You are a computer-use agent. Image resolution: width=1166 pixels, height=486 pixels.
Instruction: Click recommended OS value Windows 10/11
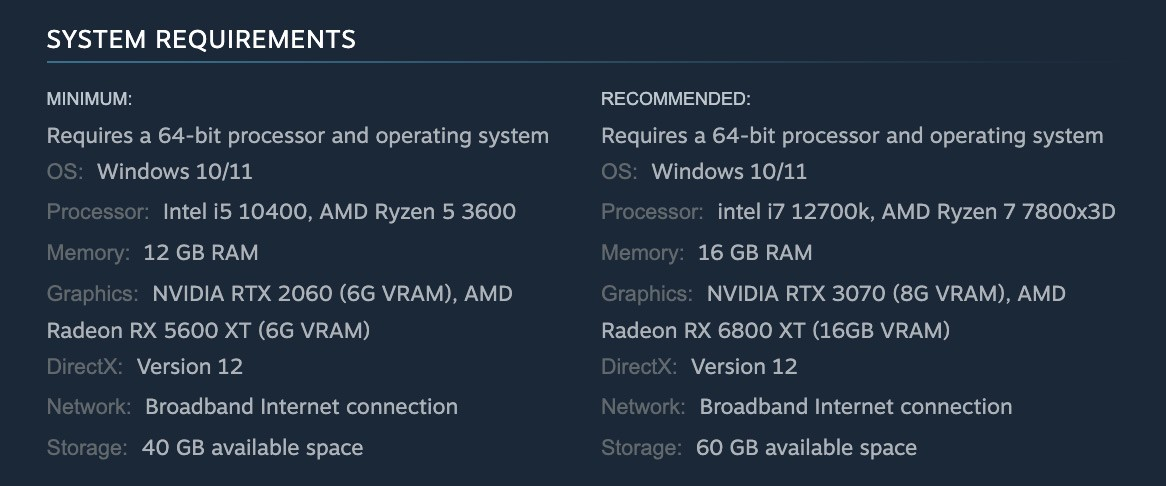[x=729, y=172]
